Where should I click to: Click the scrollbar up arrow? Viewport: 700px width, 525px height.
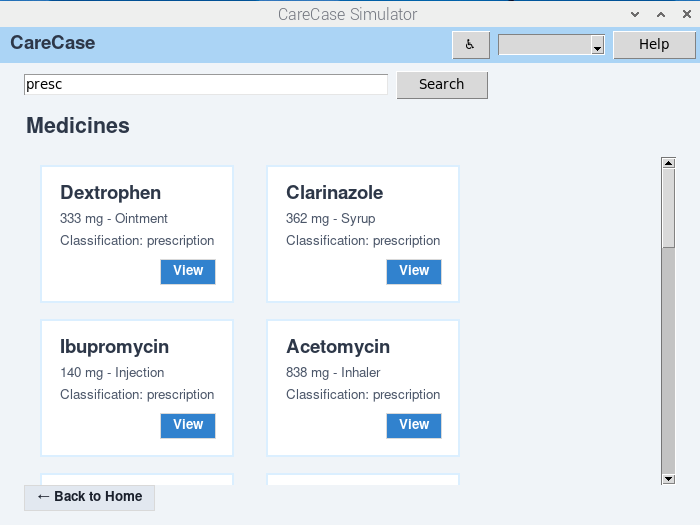point(668,163)
